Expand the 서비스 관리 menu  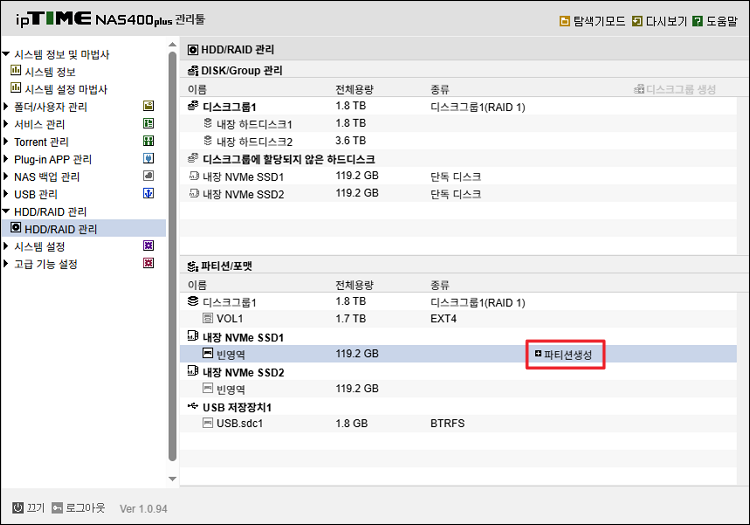tap(6, 125)
